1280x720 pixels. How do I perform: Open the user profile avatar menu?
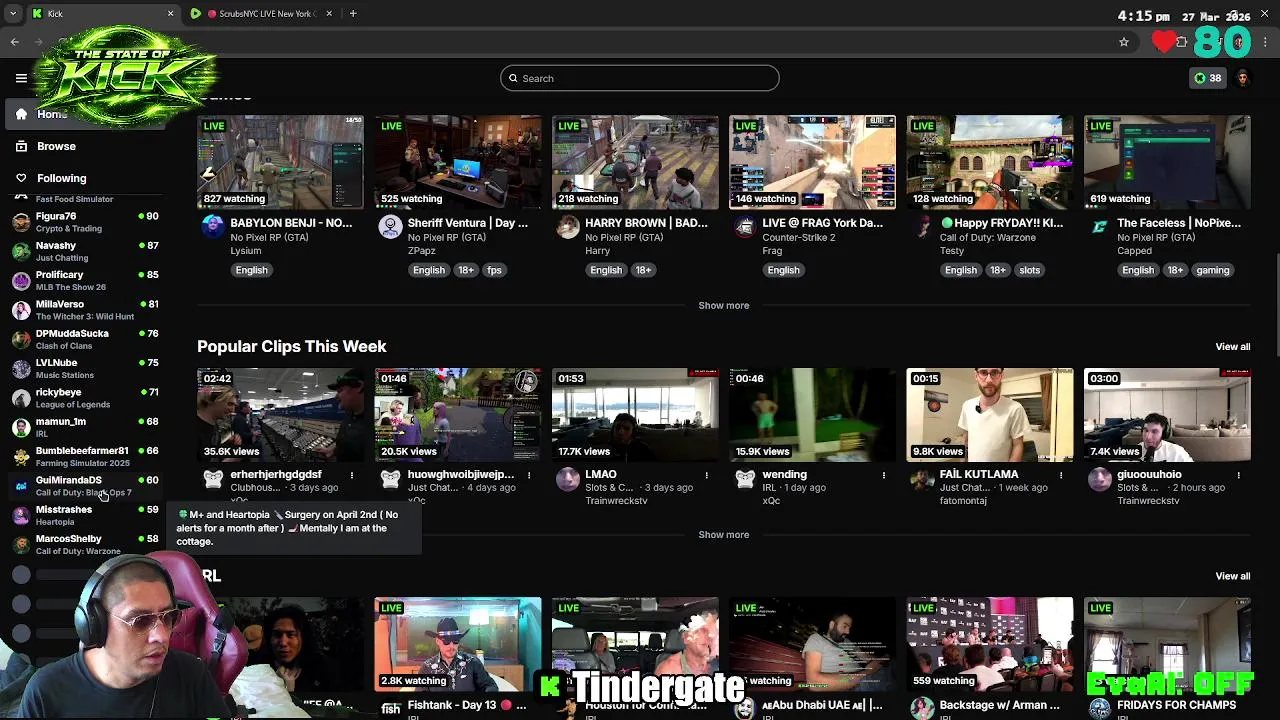(x=1243, y=78)
